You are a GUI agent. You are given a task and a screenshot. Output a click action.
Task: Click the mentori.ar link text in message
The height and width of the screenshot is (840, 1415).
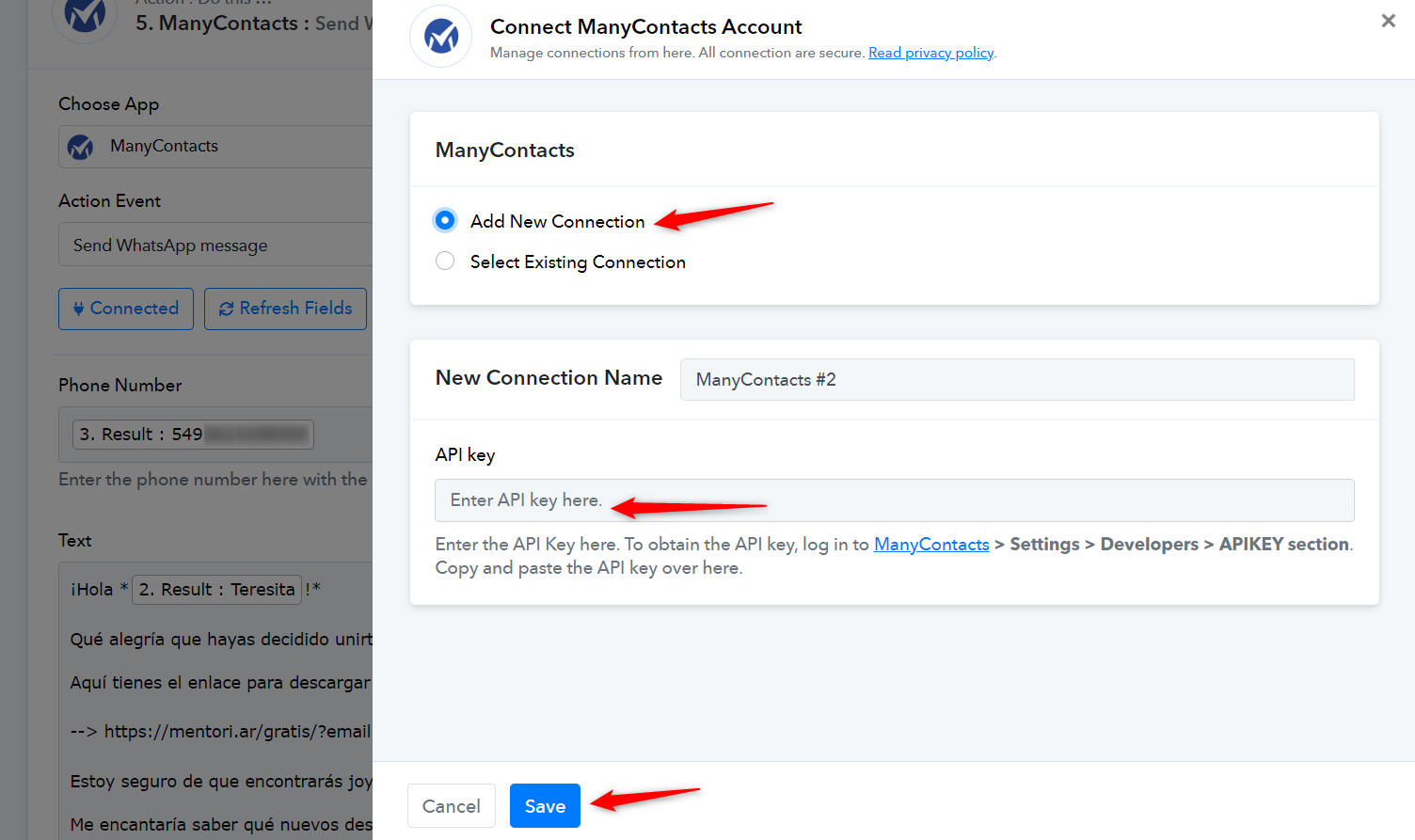click(237, 731)
